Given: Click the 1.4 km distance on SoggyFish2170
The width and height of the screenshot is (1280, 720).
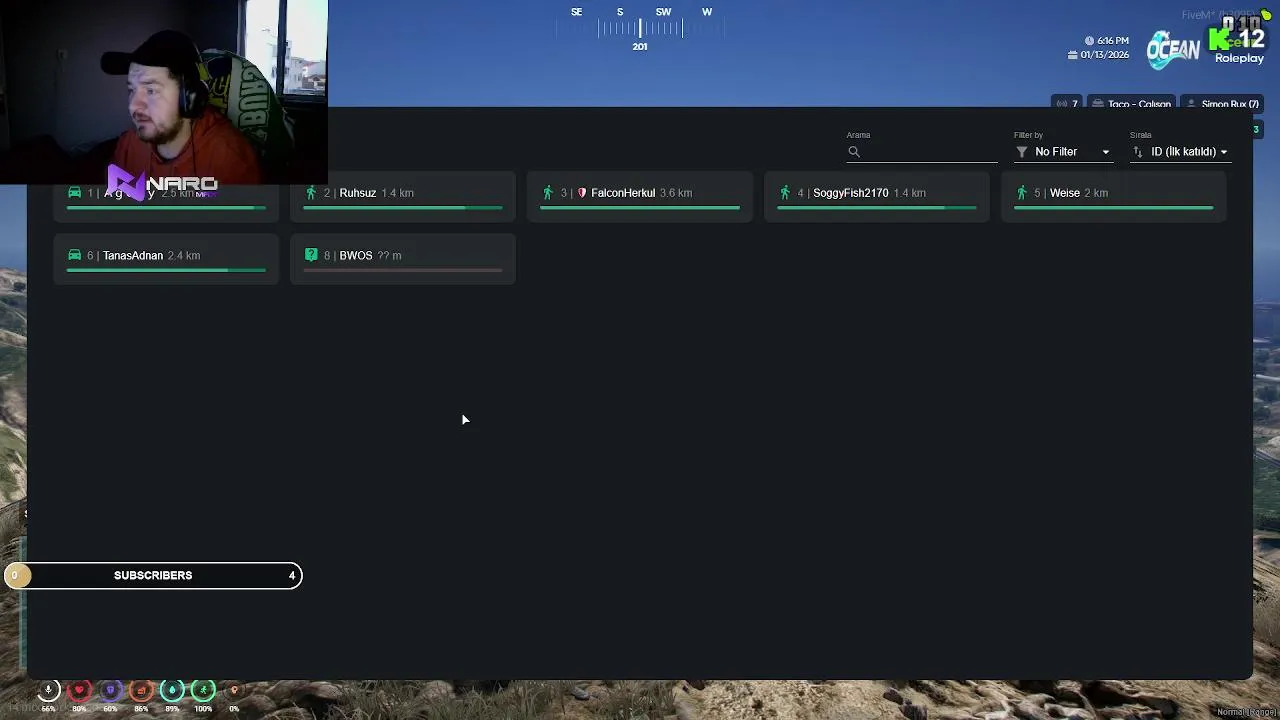Looking at the screenshot, I should point(909,193).
